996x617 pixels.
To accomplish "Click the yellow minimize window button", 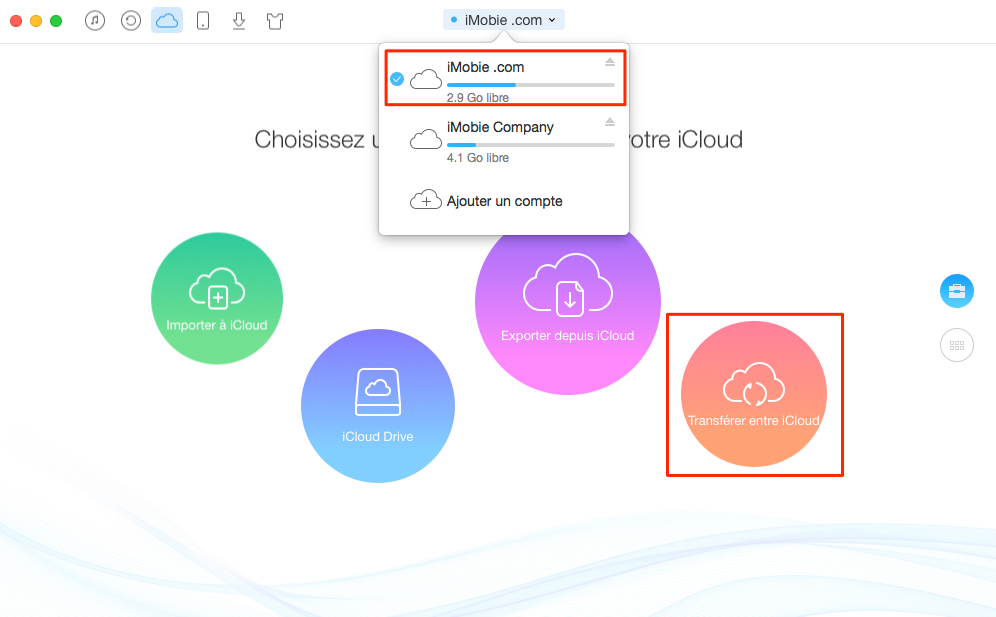I will [x=36, y=21].
